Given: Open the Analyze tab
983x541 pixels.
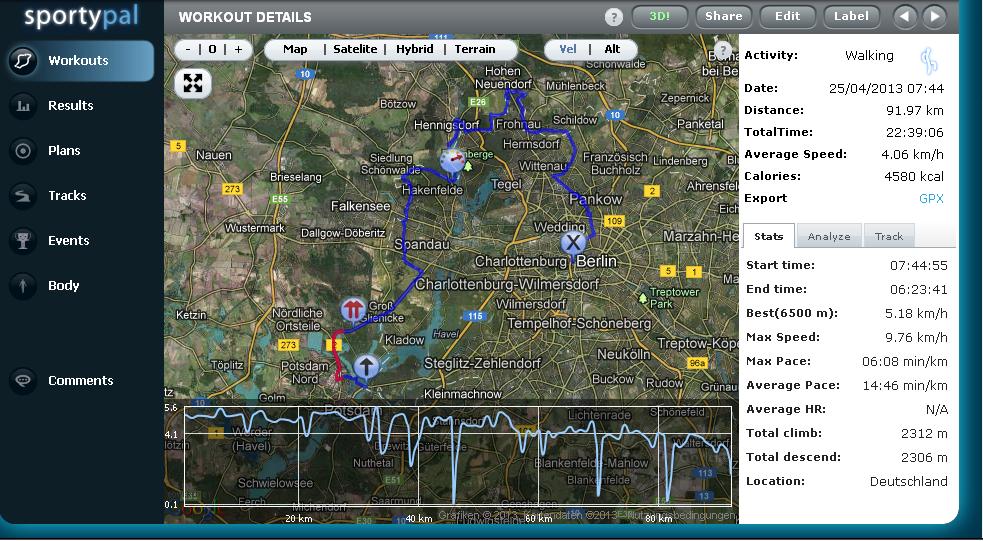Looking at the screenshot, I should [829, 236].
